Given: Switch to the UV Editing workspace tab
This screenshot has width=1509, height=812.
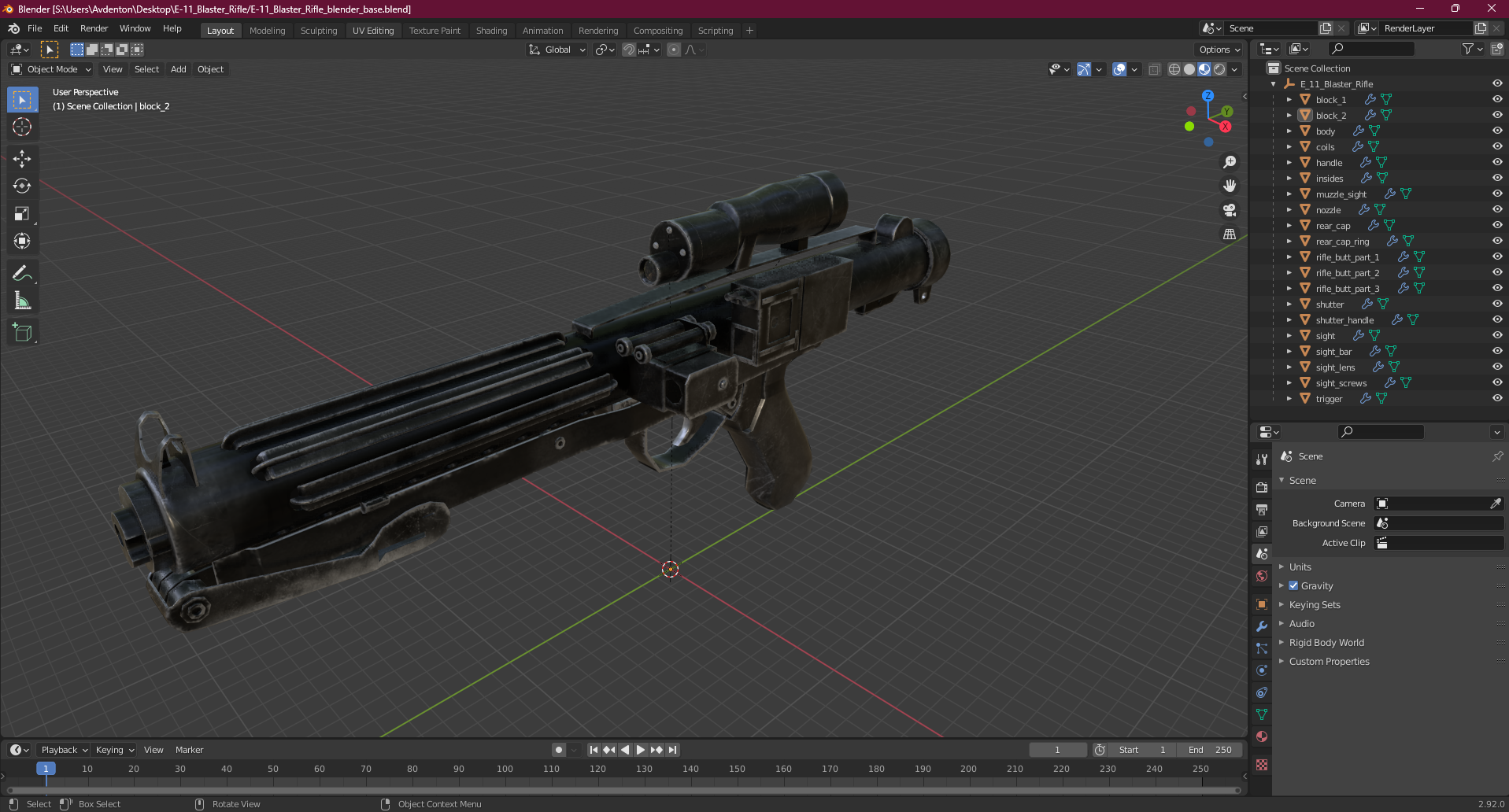Looking at the screenshot, I should tap(373, 31).
